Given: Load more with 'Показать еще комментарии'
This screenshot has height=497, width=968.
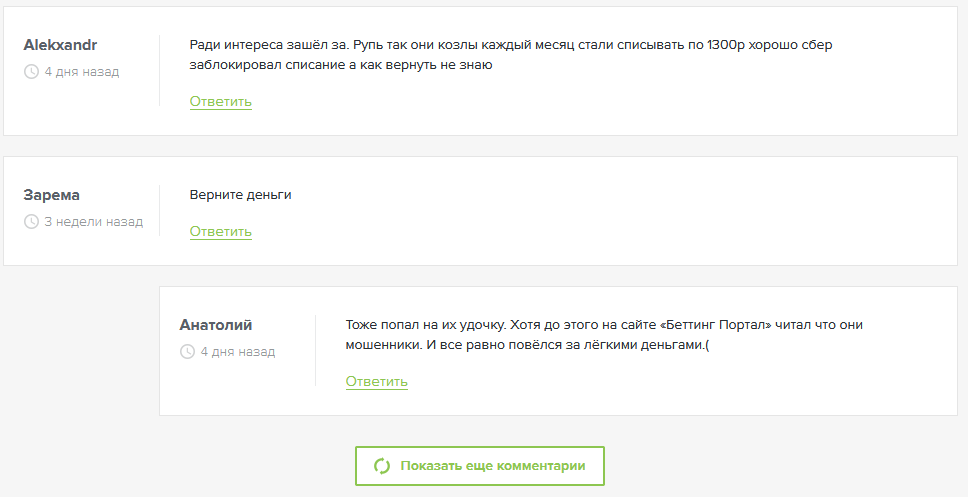Looking at the screenshot, I should [480, 466].
